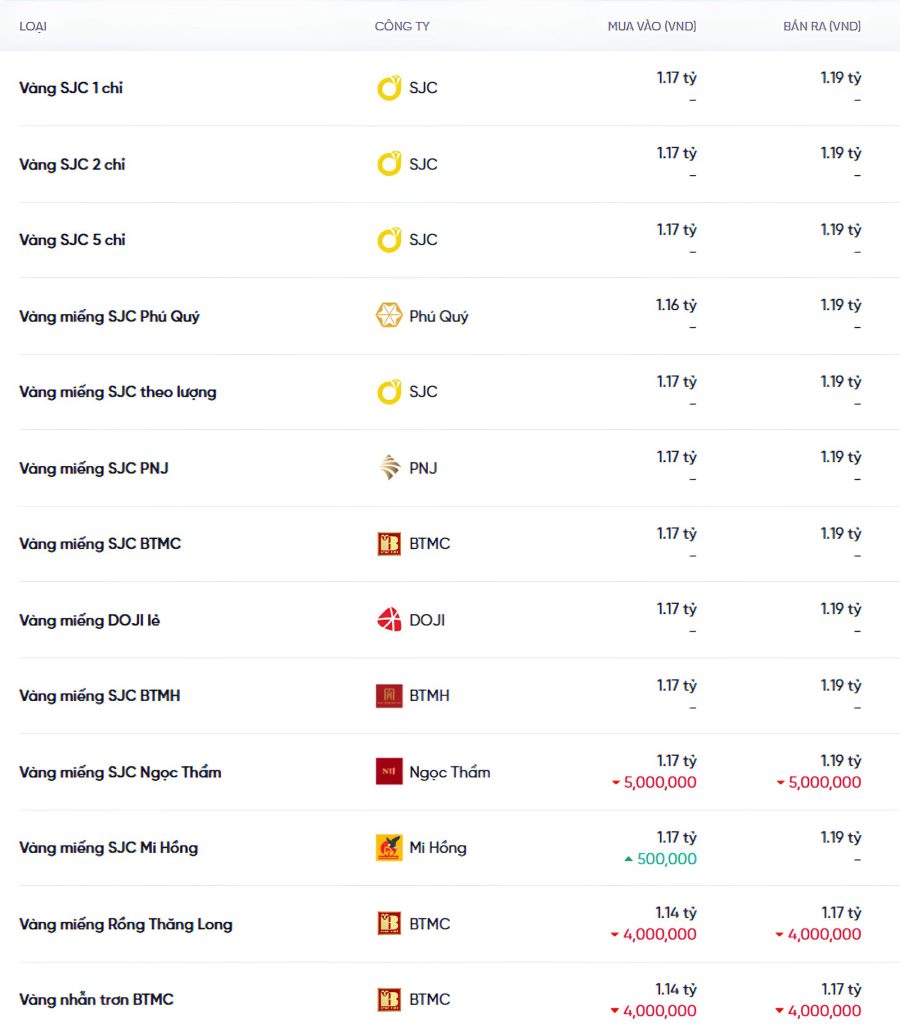This screenshot has width=900, height=1024.
Task: Sort by the CÔNG TY column header
Action: (x=402, y=26)
